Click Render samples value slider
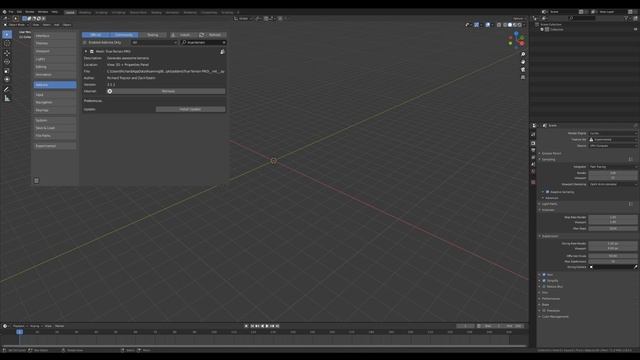Viewport: 640px width, 360px height. click(x=613, y=173)
